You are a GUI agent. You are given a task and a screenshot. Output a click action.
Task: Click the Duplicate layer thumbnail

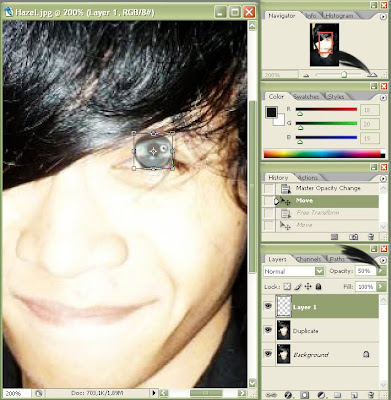[283, 330]
